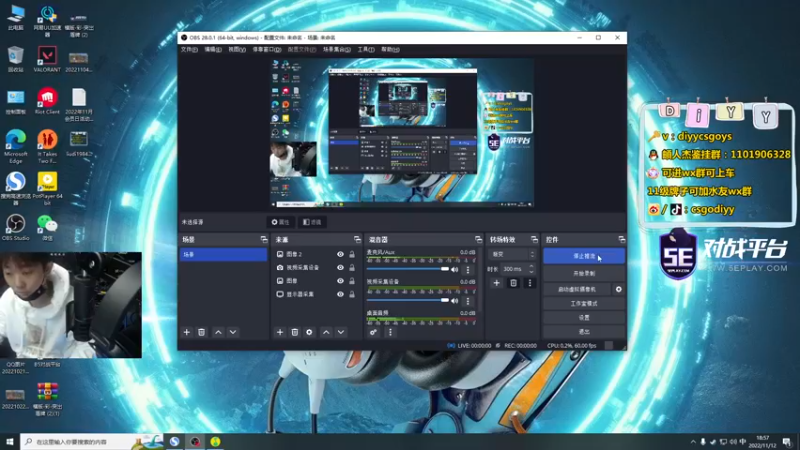
Task: Open the scene transition type dropdown
Action: [512, 254]
